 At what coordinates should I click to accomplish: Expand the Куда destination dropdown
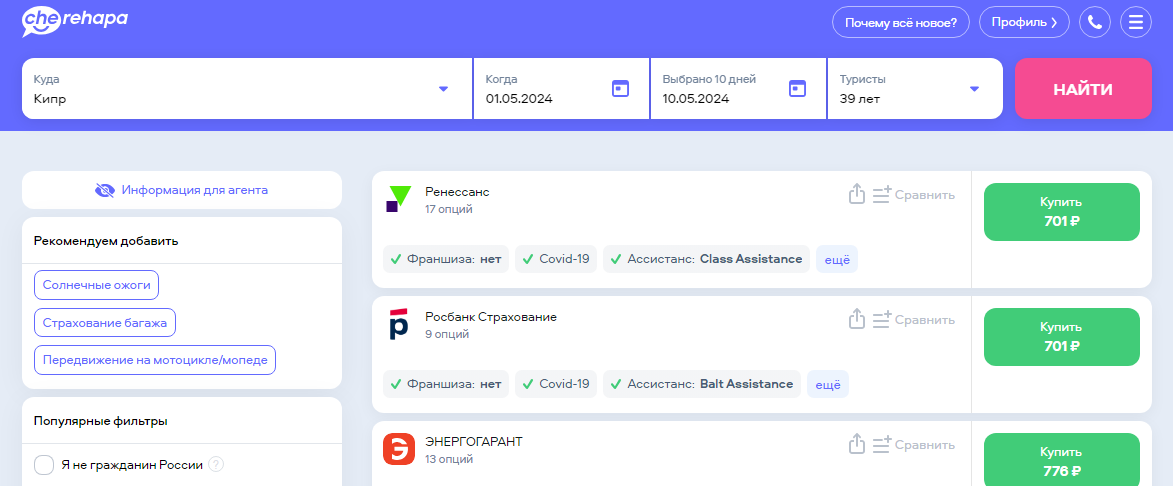coord(443,88)
